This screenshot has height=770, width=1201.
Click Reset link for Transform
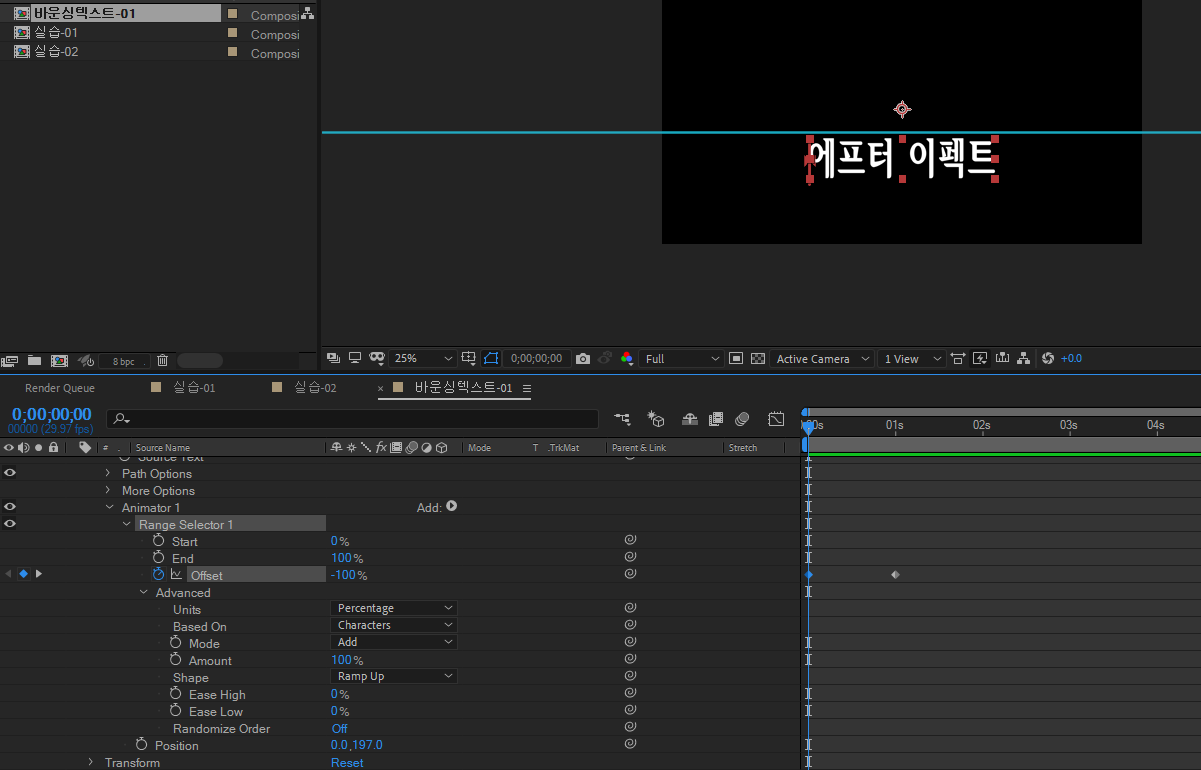347,763
